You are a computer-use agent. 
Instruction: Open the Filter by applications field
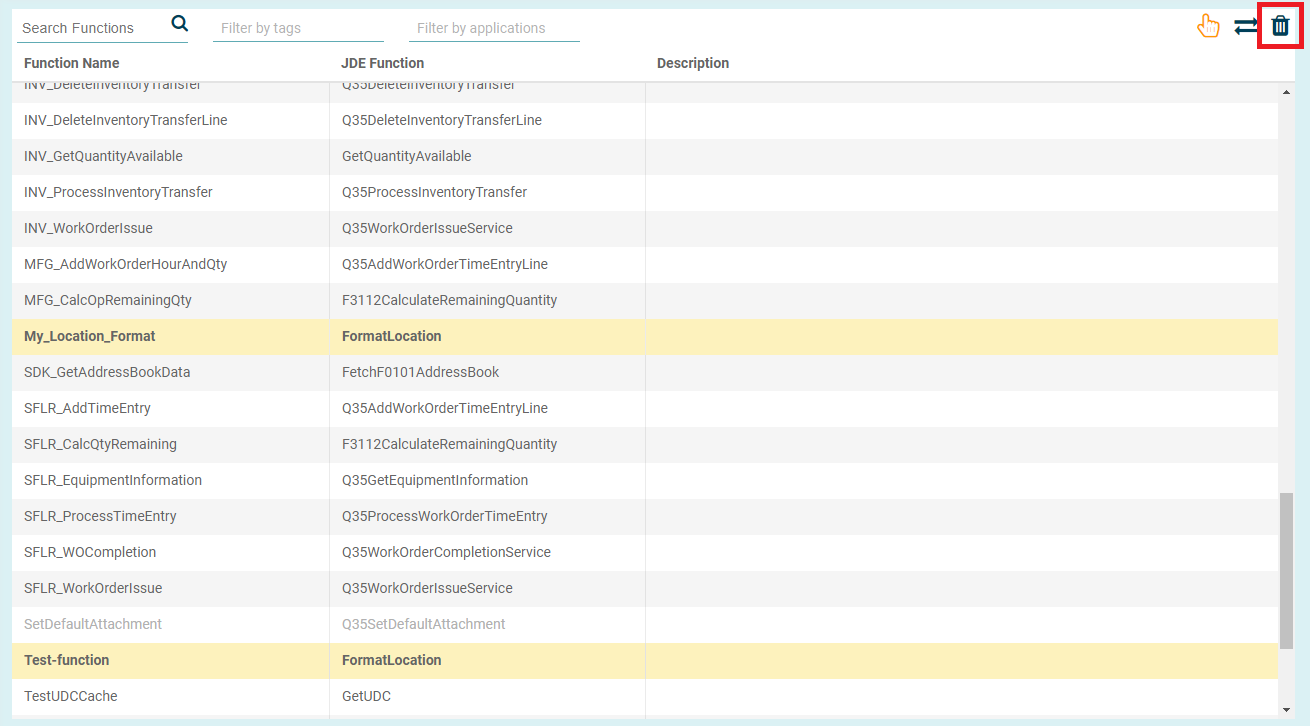(494, 28)
